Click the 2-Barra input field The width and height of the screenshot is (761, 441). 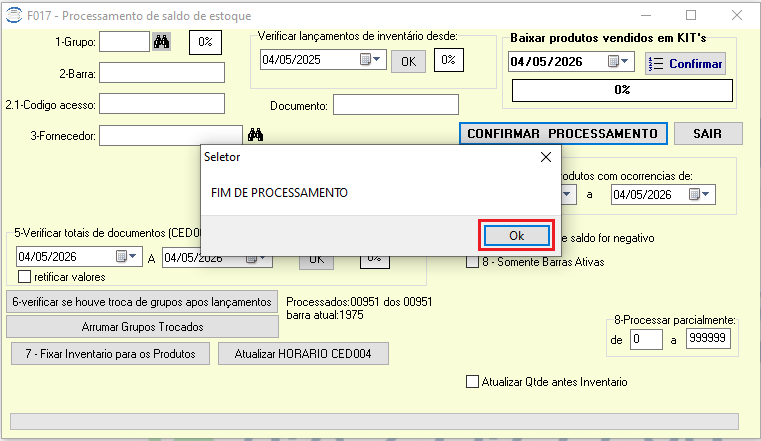162,73
